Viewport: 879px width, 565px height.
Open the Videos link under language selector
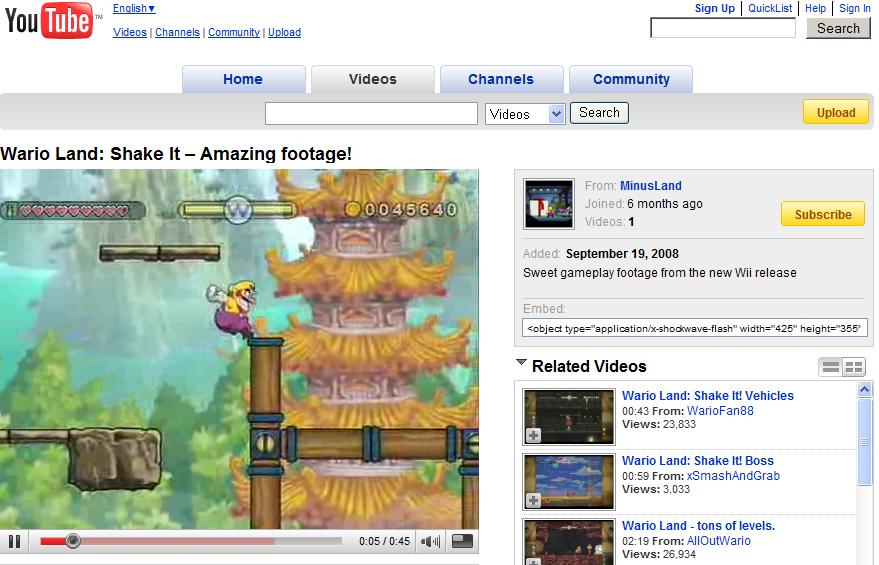click(x=129, y=32)
